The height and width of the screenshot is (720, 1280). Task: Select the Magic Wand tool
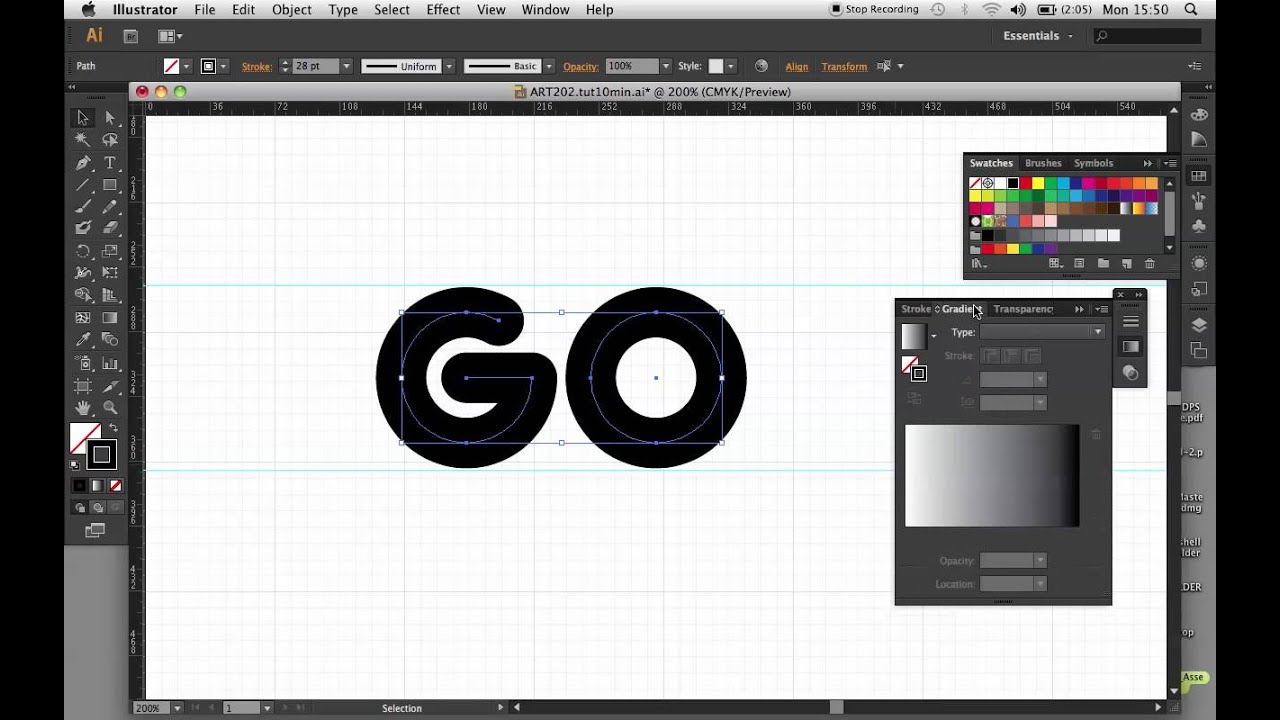click(x=83, y=140)
